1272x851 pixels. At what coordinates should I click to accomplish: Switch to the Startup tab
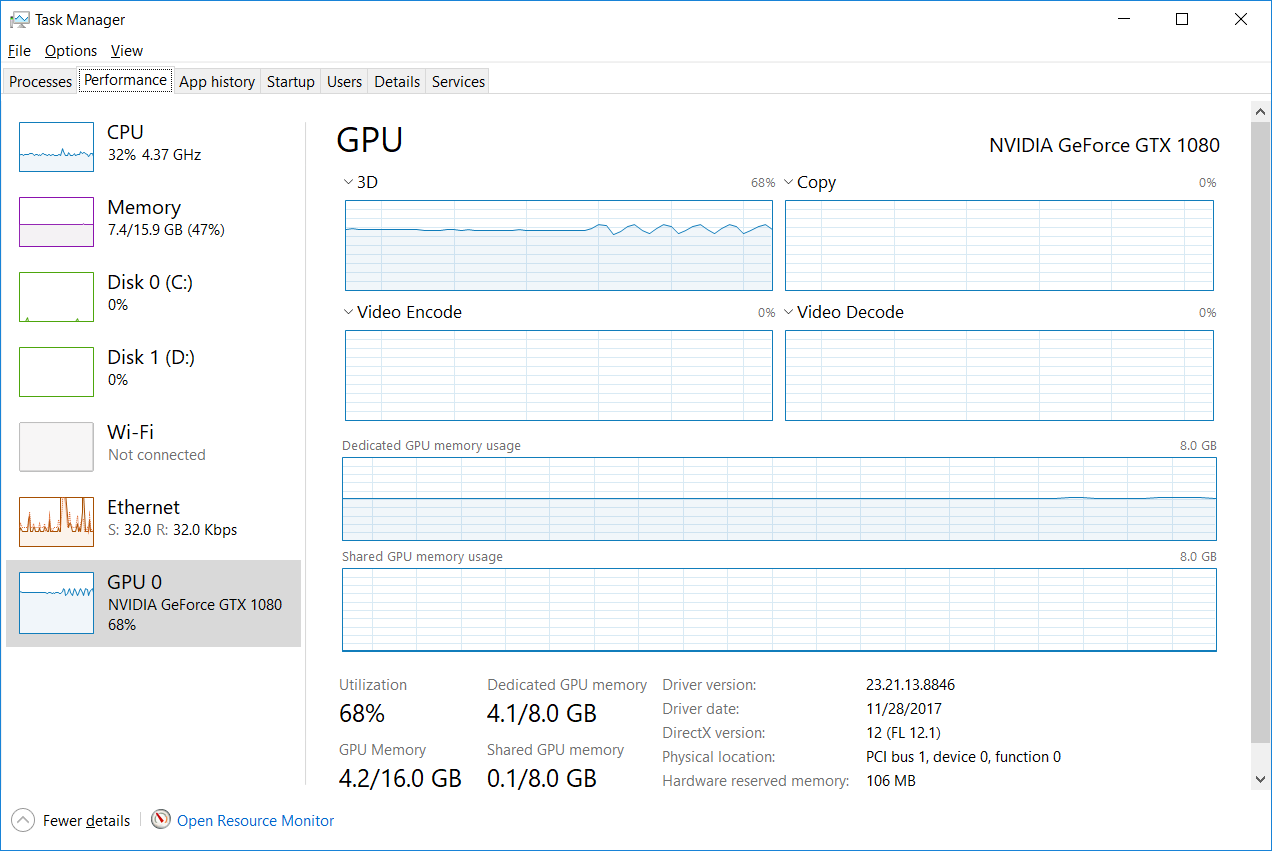pos(290,82)
